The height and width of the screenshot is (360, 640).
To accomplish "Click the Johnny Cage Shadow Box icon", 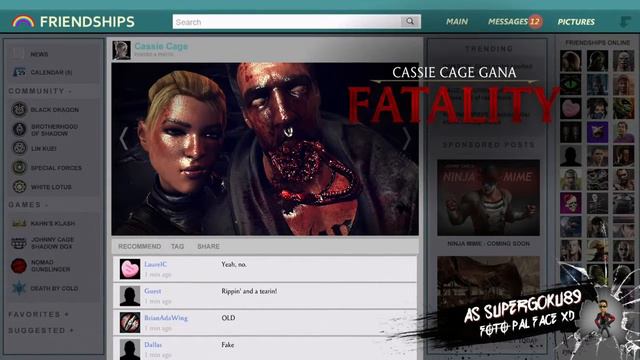I will [x=19, y=243].
